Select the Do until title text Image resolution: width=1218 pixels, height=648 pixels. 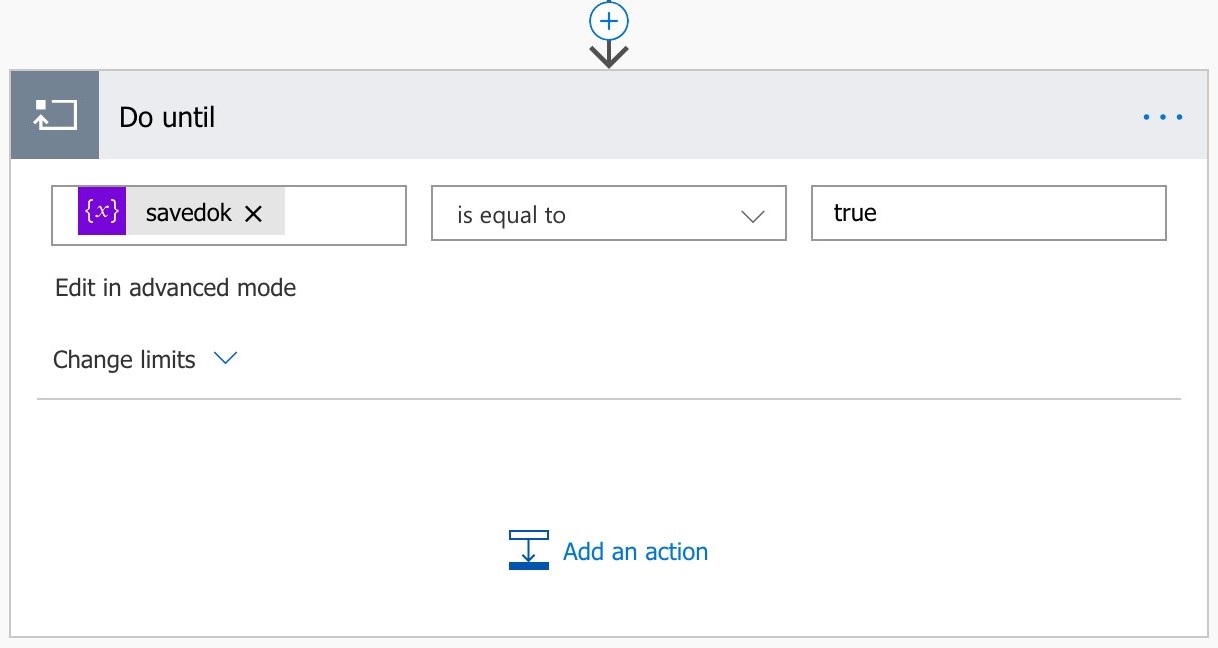point(167,117)
